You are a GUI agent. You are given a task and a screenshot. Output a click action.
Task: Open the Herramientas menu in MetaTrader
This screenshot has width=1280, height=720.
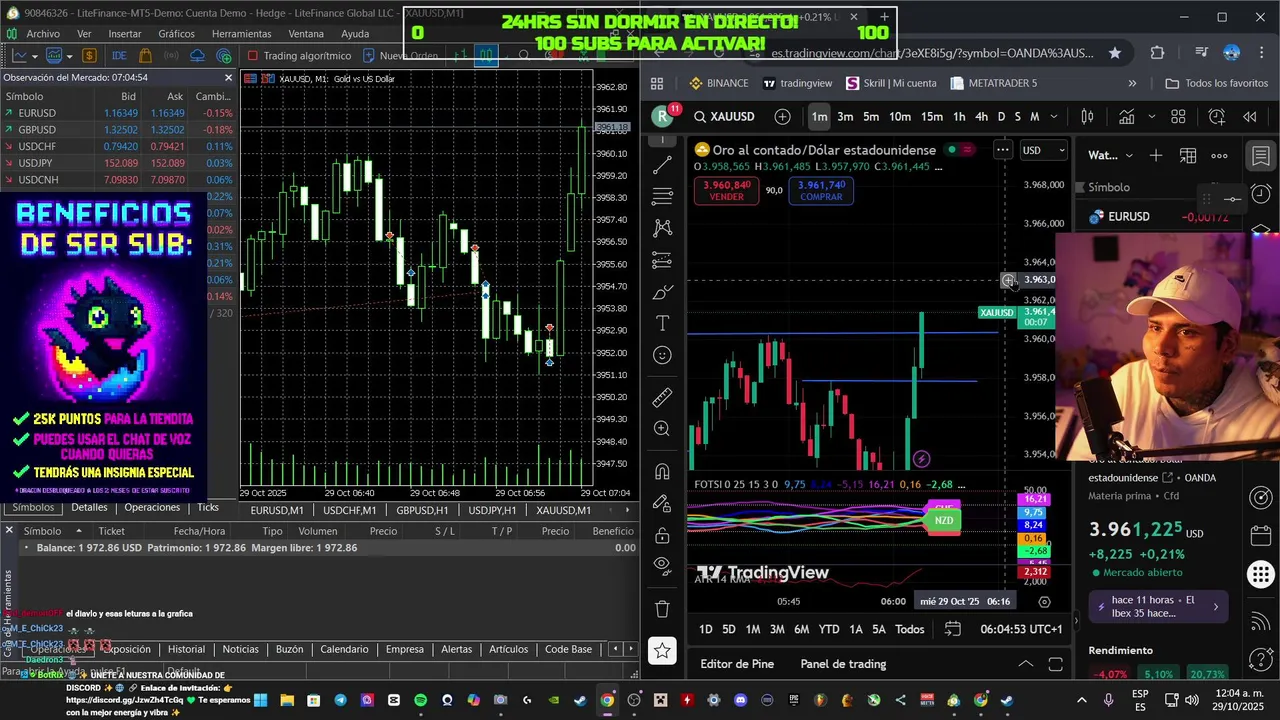click(241, 33)
